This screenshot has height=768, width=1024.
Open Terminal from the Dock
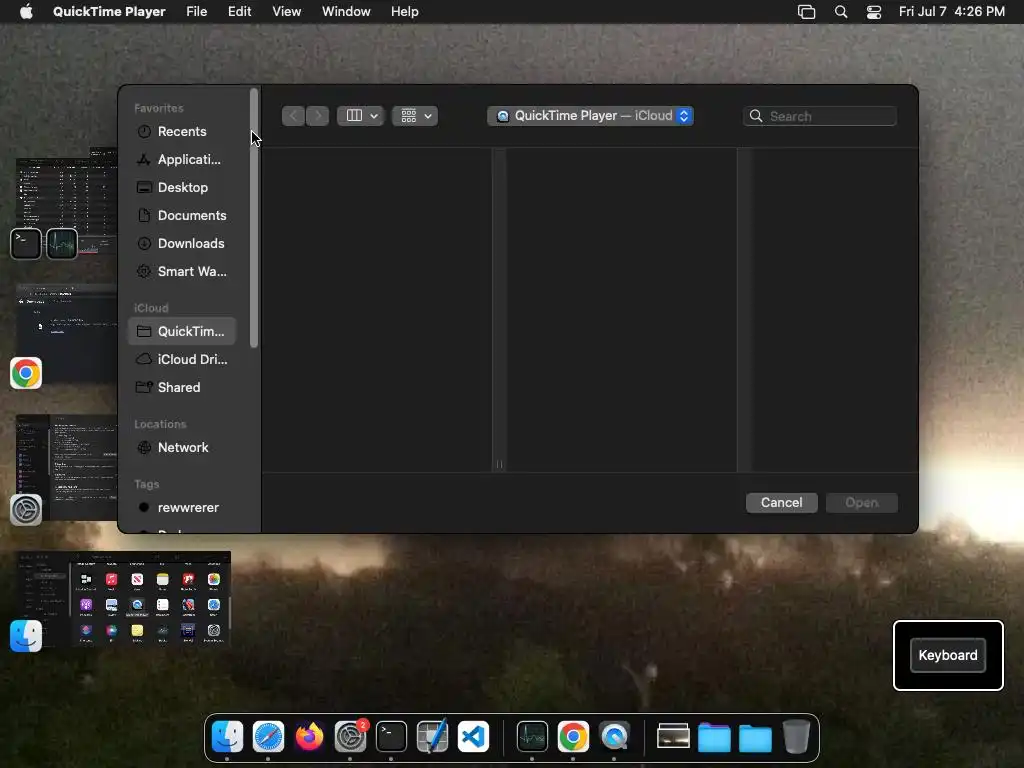392,737
